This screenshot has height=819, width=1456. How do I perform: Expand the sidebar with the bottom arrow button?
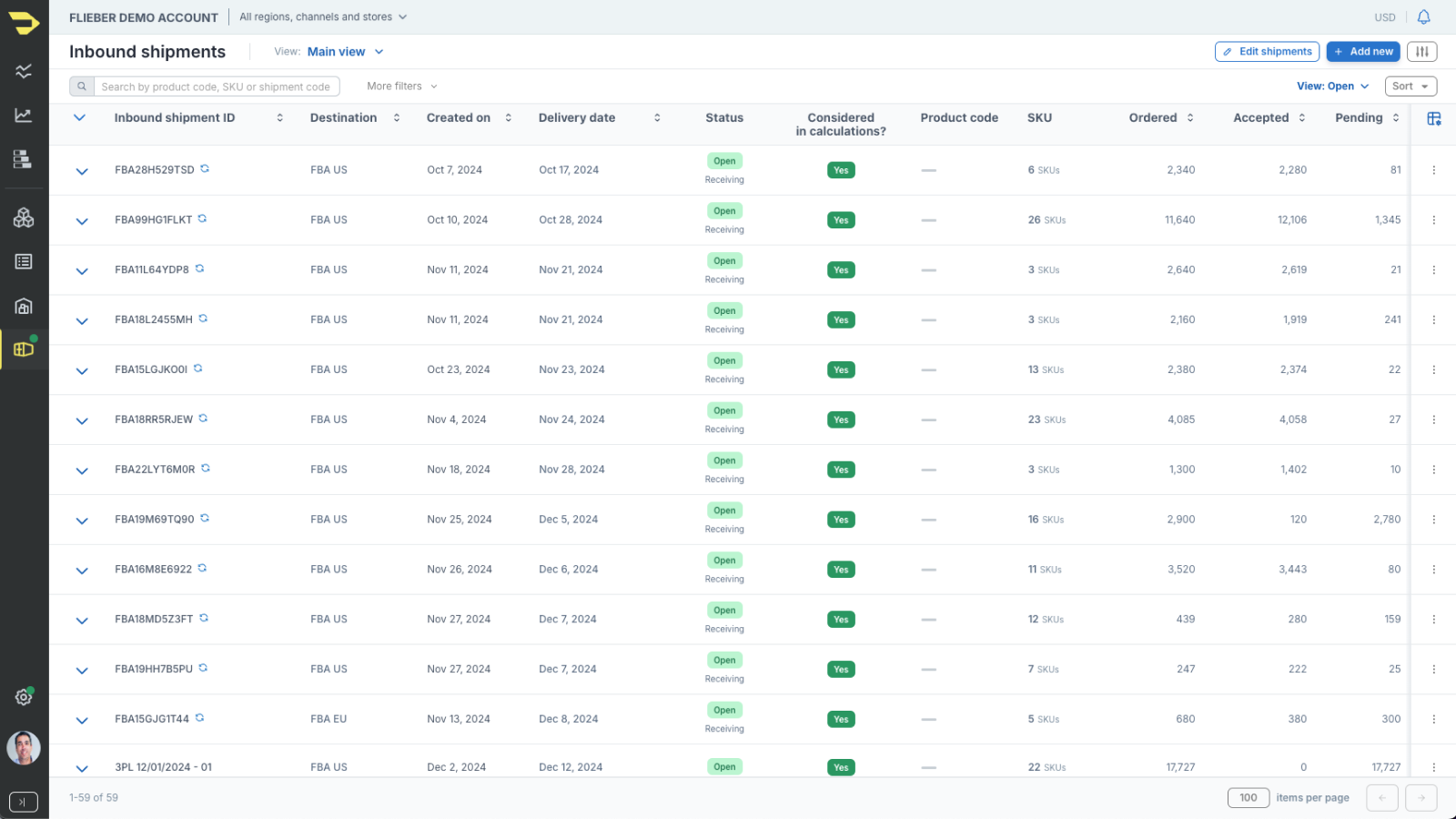(x=24, y=802)
